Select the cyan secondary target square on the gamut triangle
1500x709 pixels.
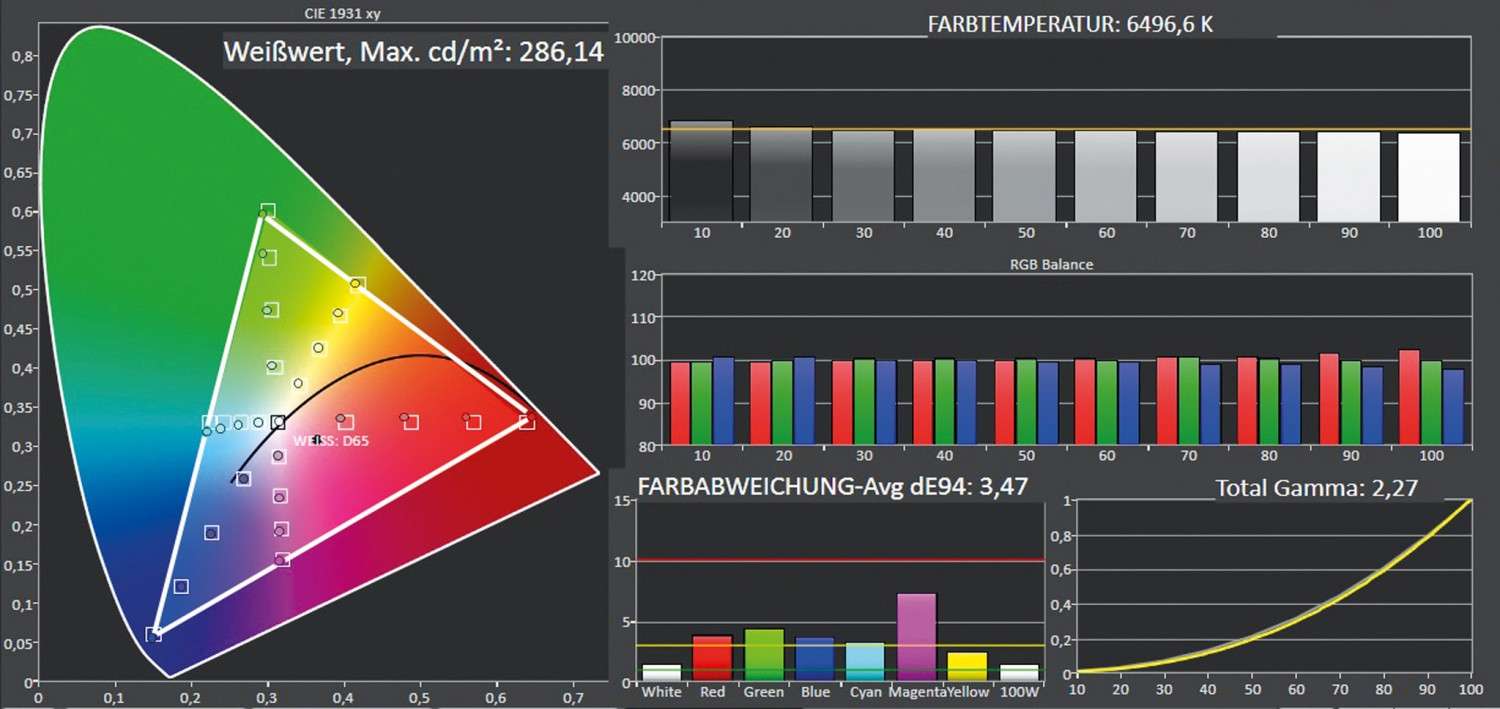point(209,422)
